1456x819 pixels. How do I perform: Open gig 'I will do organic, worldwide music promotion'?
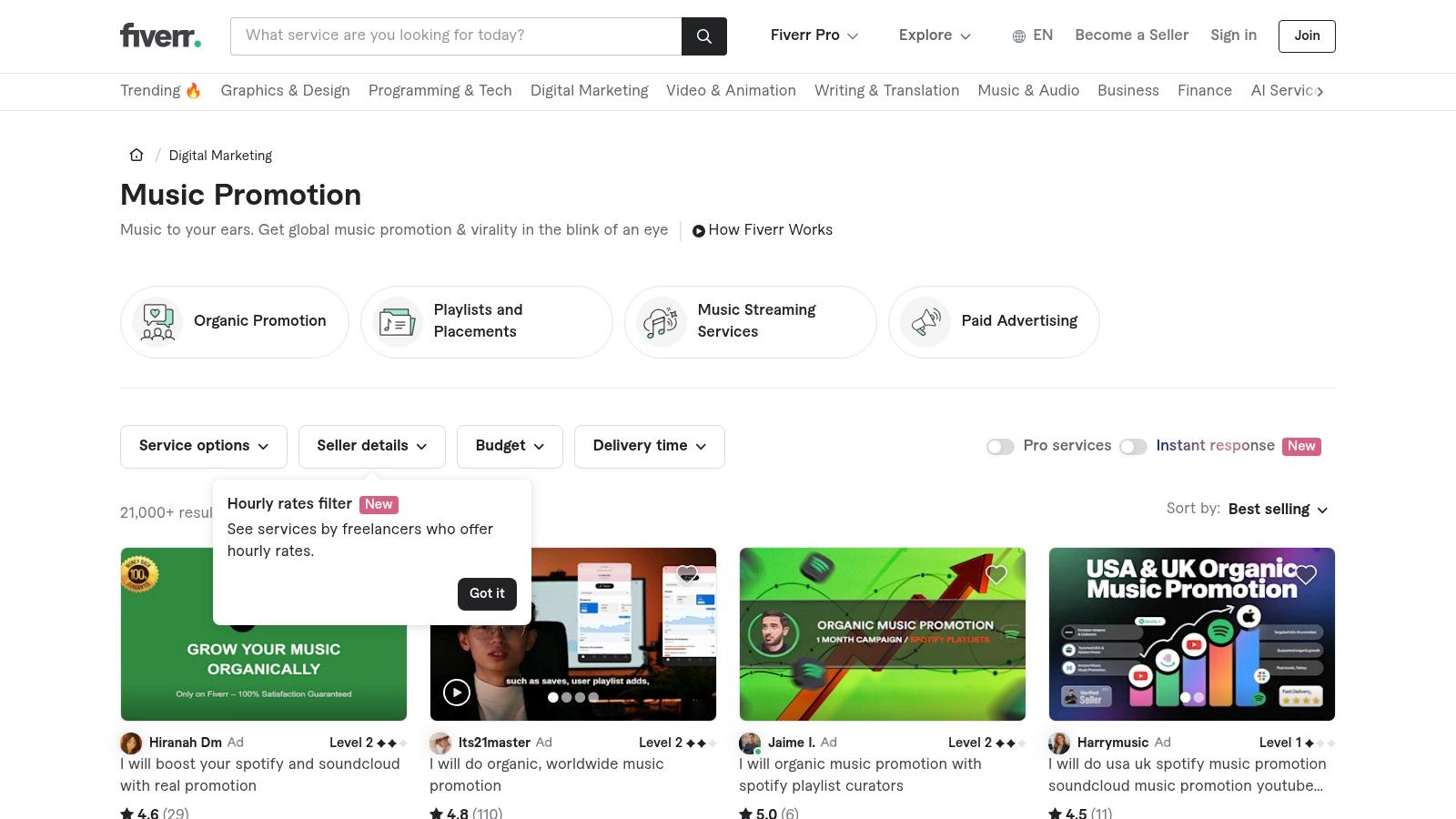pyautogui.click(x=547, y=775)
